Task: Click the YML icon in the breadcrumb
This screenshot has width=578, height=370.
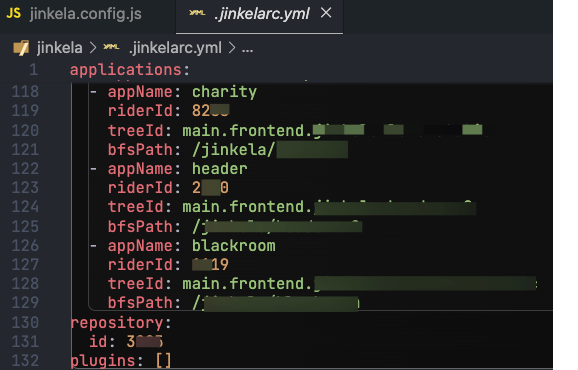Action: [x=111, y=47]
